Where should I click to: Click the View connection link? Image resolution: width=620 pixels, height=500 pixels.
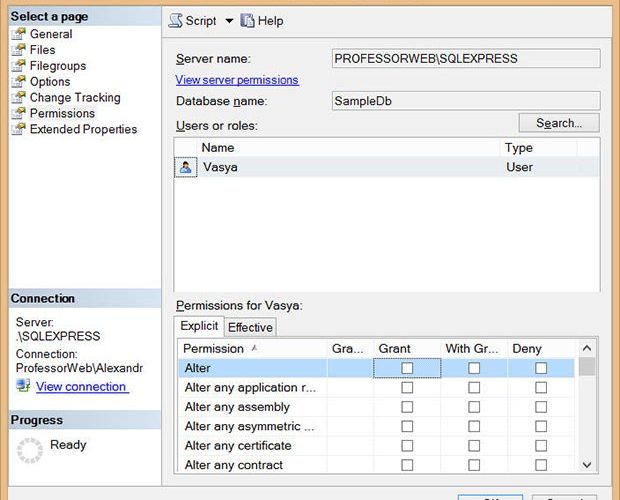tap(81, 387)
